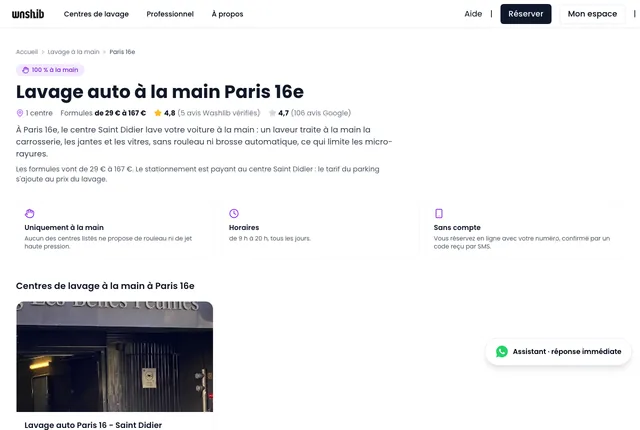Click the Horaires heading

[x=244, y=227]
